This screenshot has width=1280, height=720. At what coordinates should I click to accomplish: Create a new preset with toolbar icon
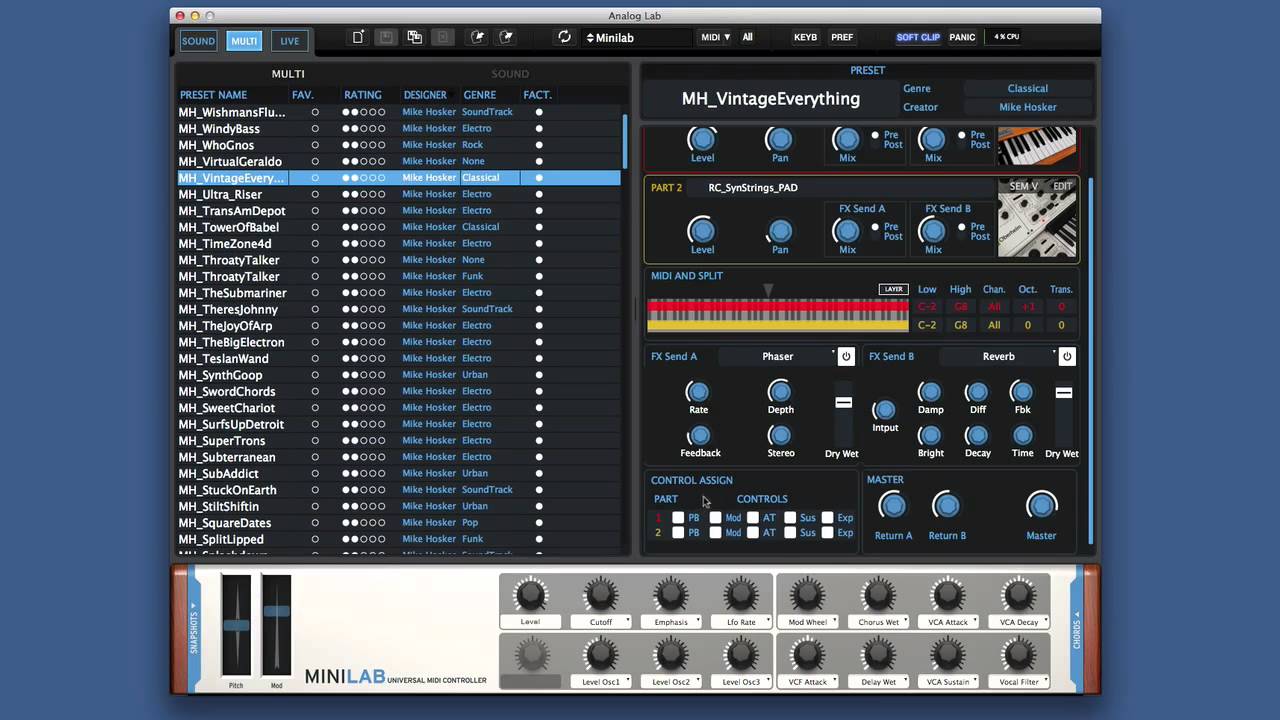358,37
